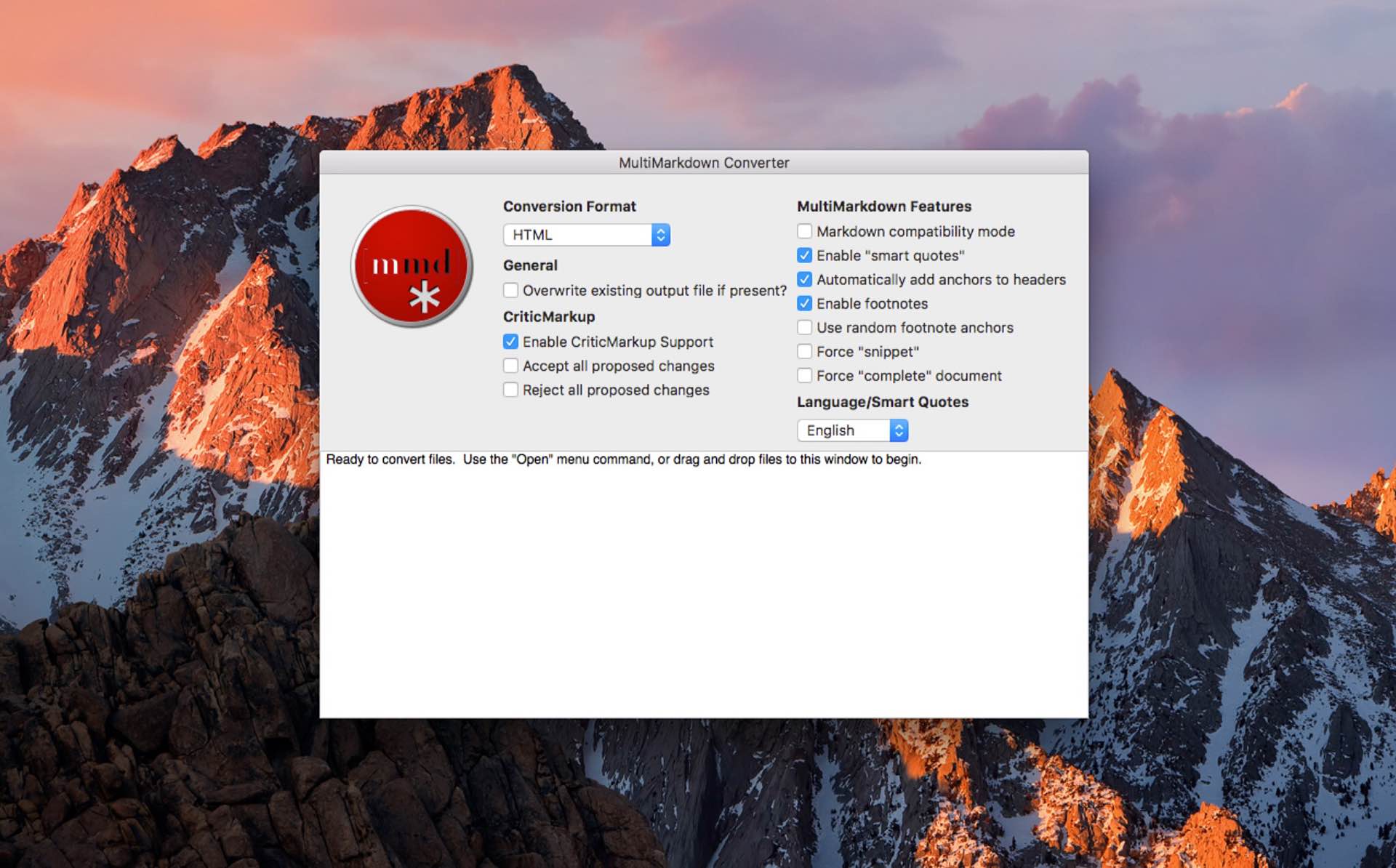The height and width of the screenshot is (868, 1396).
Task: Toggle Enable CriticMarkup Support checkbox
Action: click(x=510, y=341)
